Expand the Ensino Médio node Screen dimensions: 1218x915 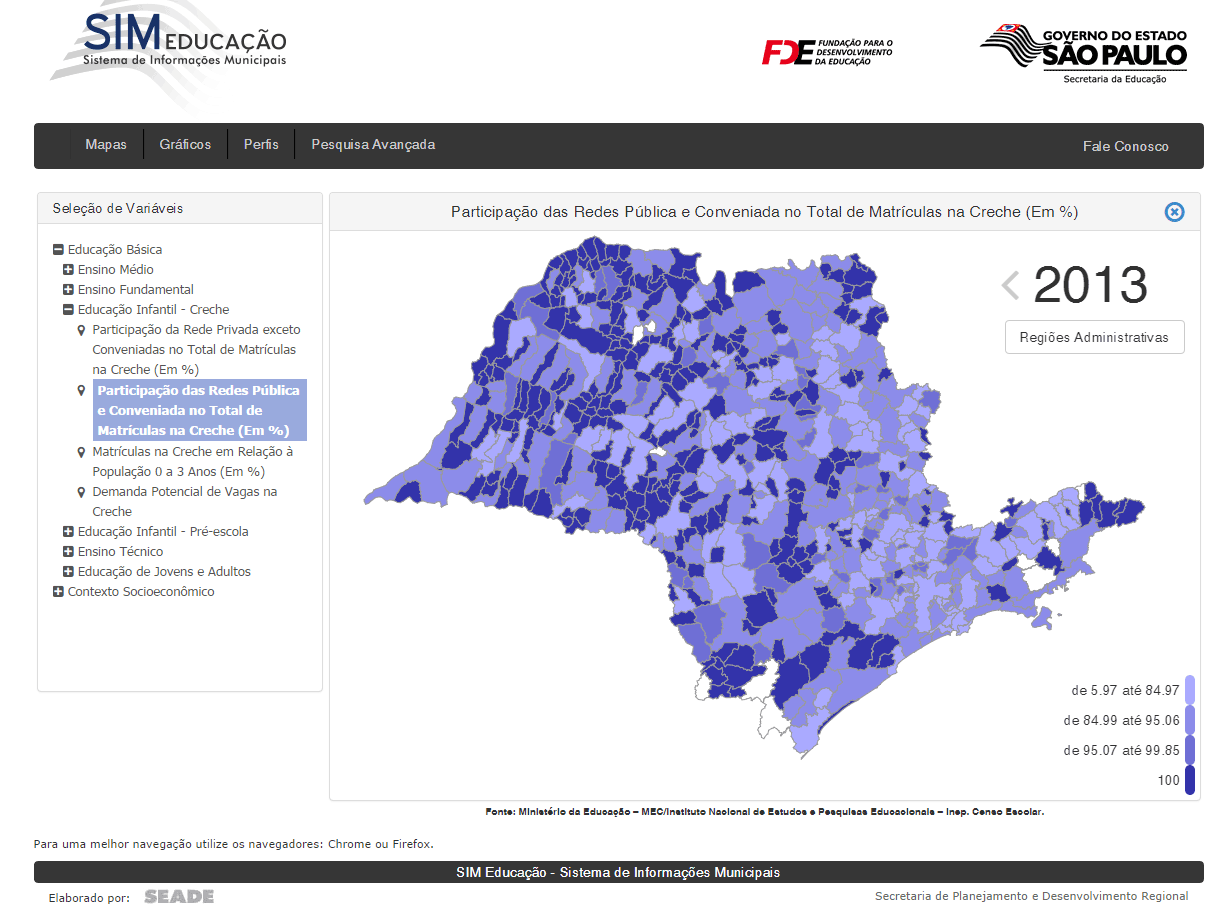coord(68,270)
